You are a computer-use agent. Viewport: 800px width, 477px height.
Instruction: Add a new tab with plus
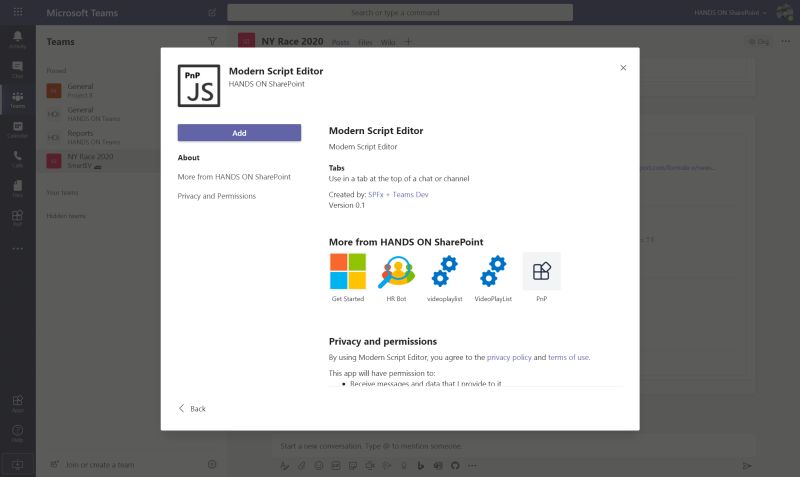click(408, 42)
